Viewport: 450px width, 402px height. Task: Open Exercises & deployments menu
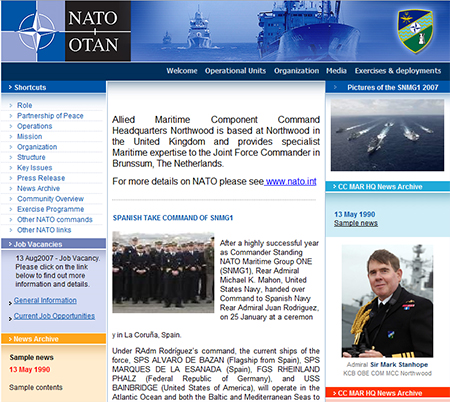(x=398, y=71)
